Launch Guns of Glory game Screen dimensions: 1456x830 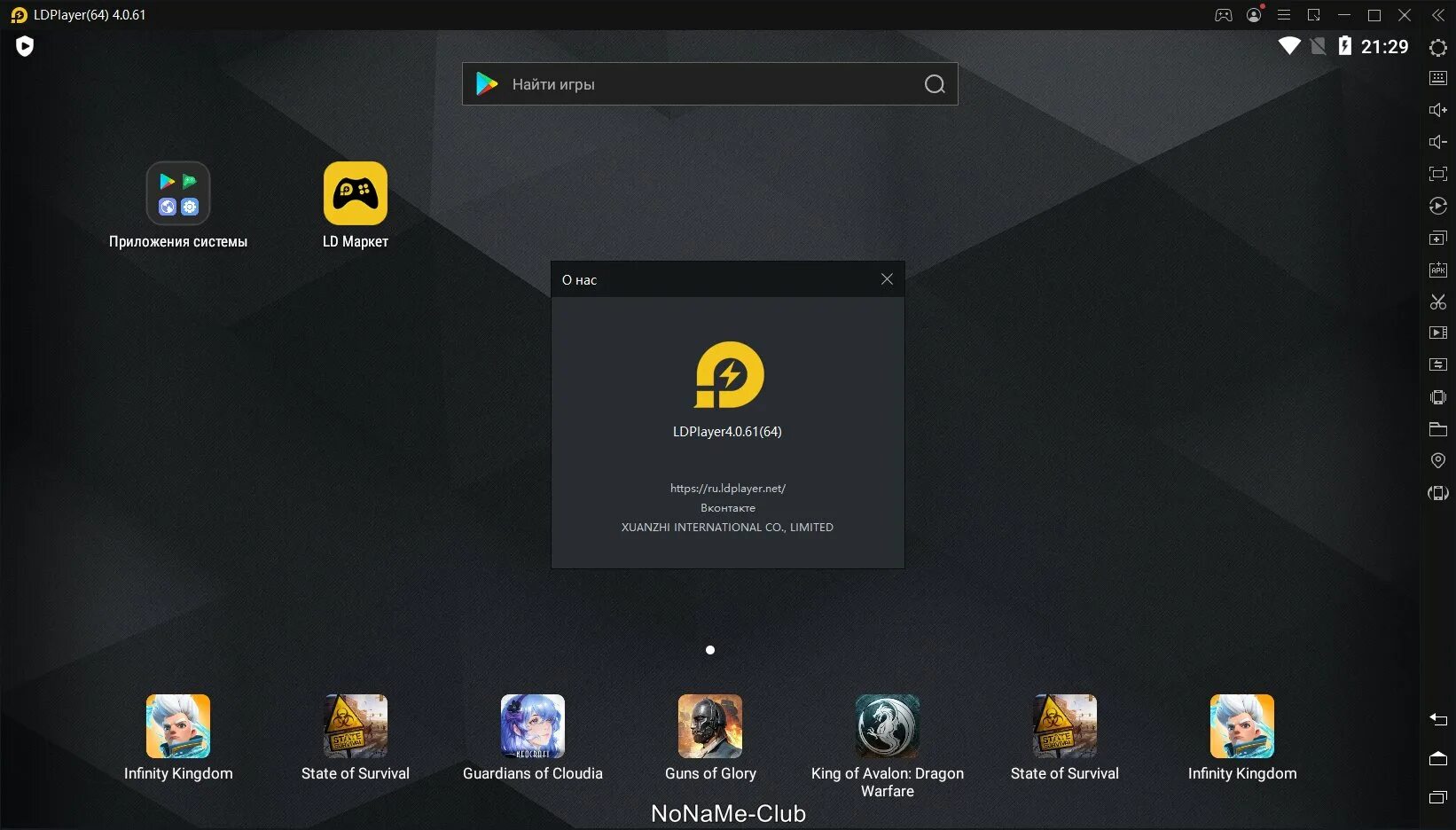710,738
